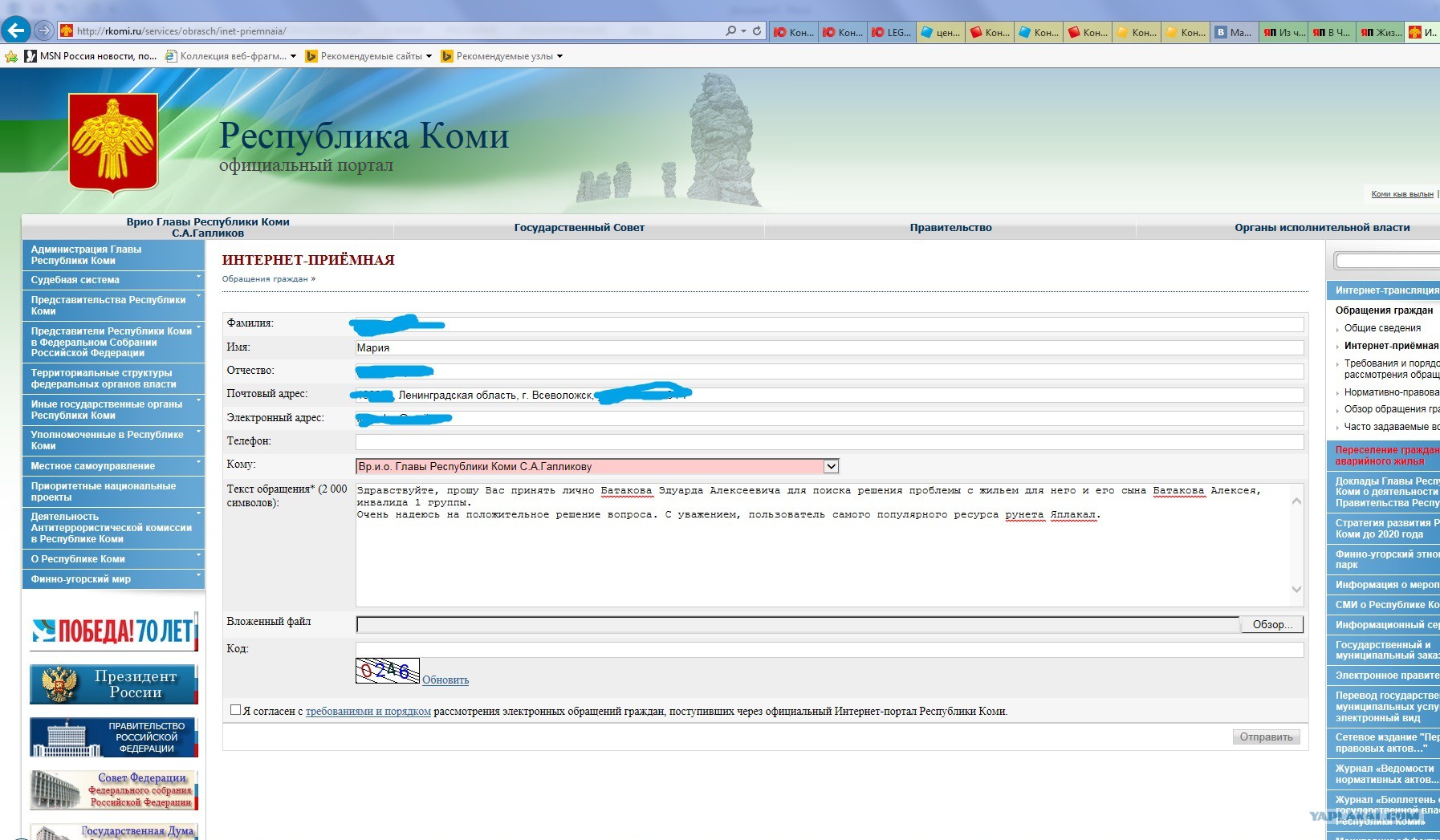This screenshot has height=840, width=1440.
Task: Switch to the LEG... browser tab
Action: [x=892, y=32]
